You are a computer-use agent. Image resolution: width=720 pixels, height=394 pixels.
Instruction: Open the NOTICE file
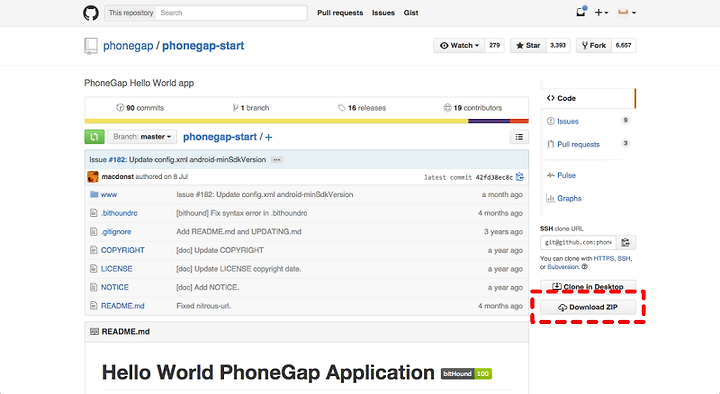tap(115, 287)
